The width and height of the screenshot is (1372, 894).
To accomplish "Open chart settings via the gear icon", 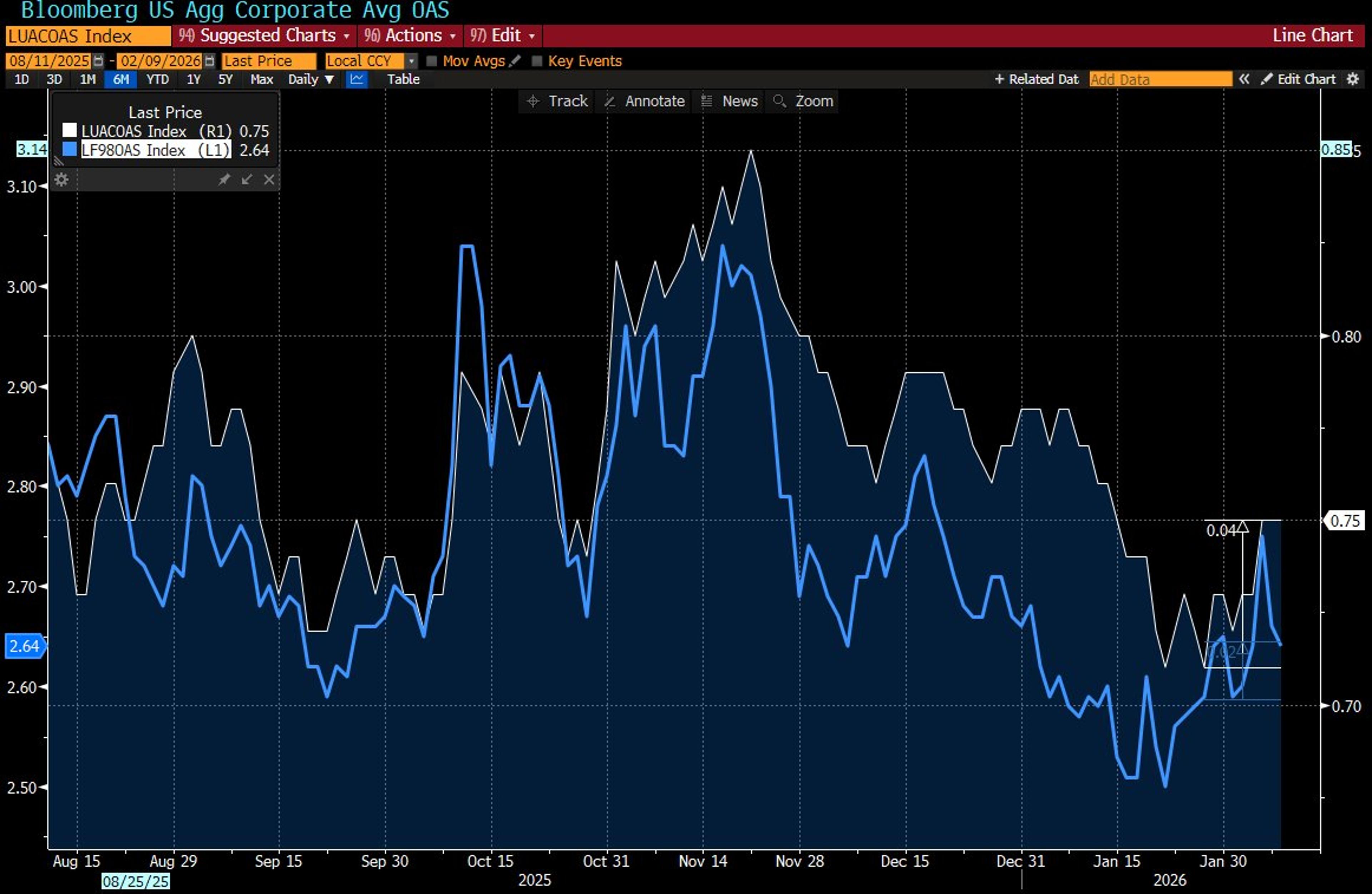I will pyautogui.click(x=1353, y=80).
